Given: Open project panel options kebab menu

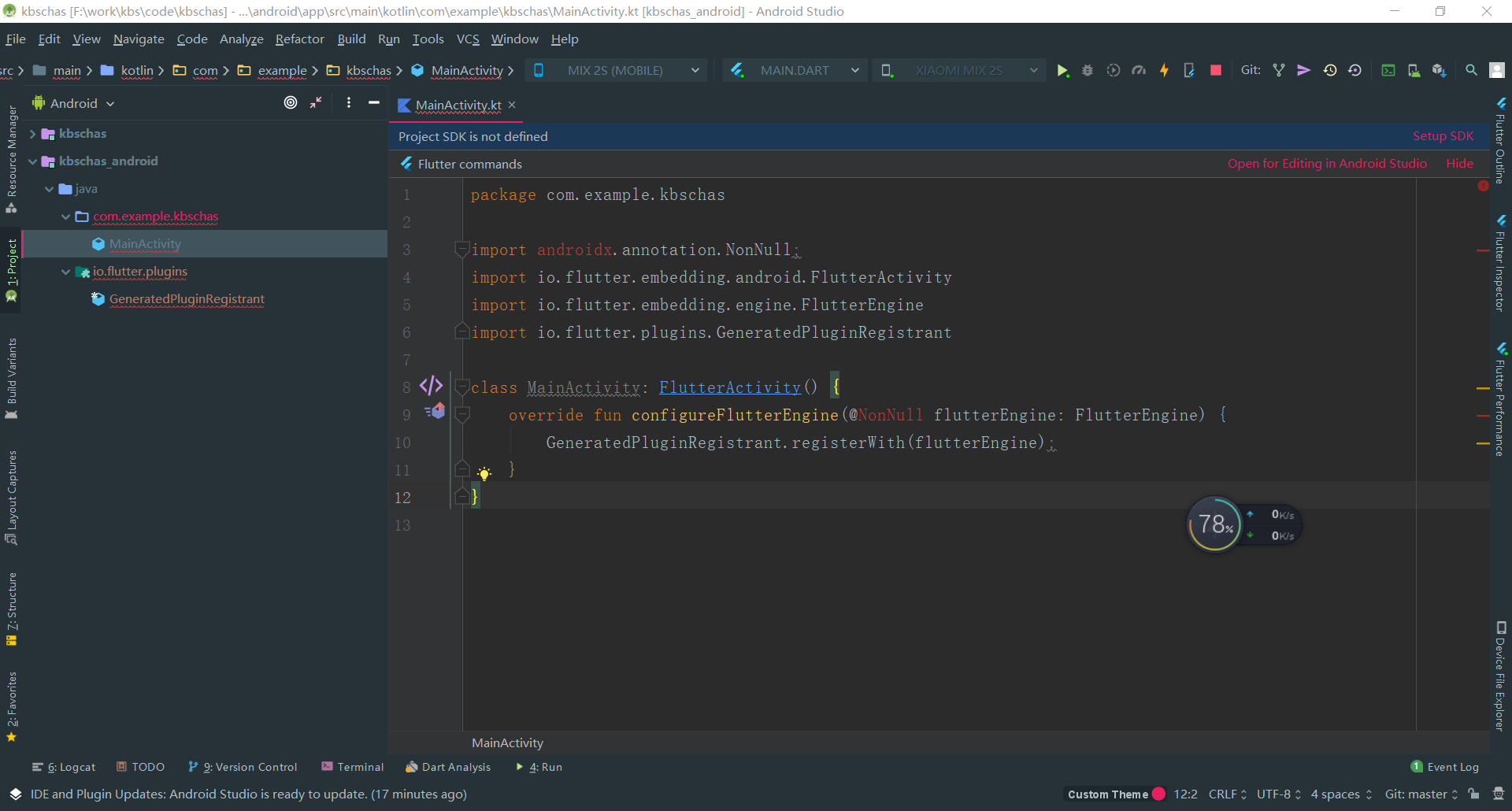Looking at the screenshot, I should [349, 103].
